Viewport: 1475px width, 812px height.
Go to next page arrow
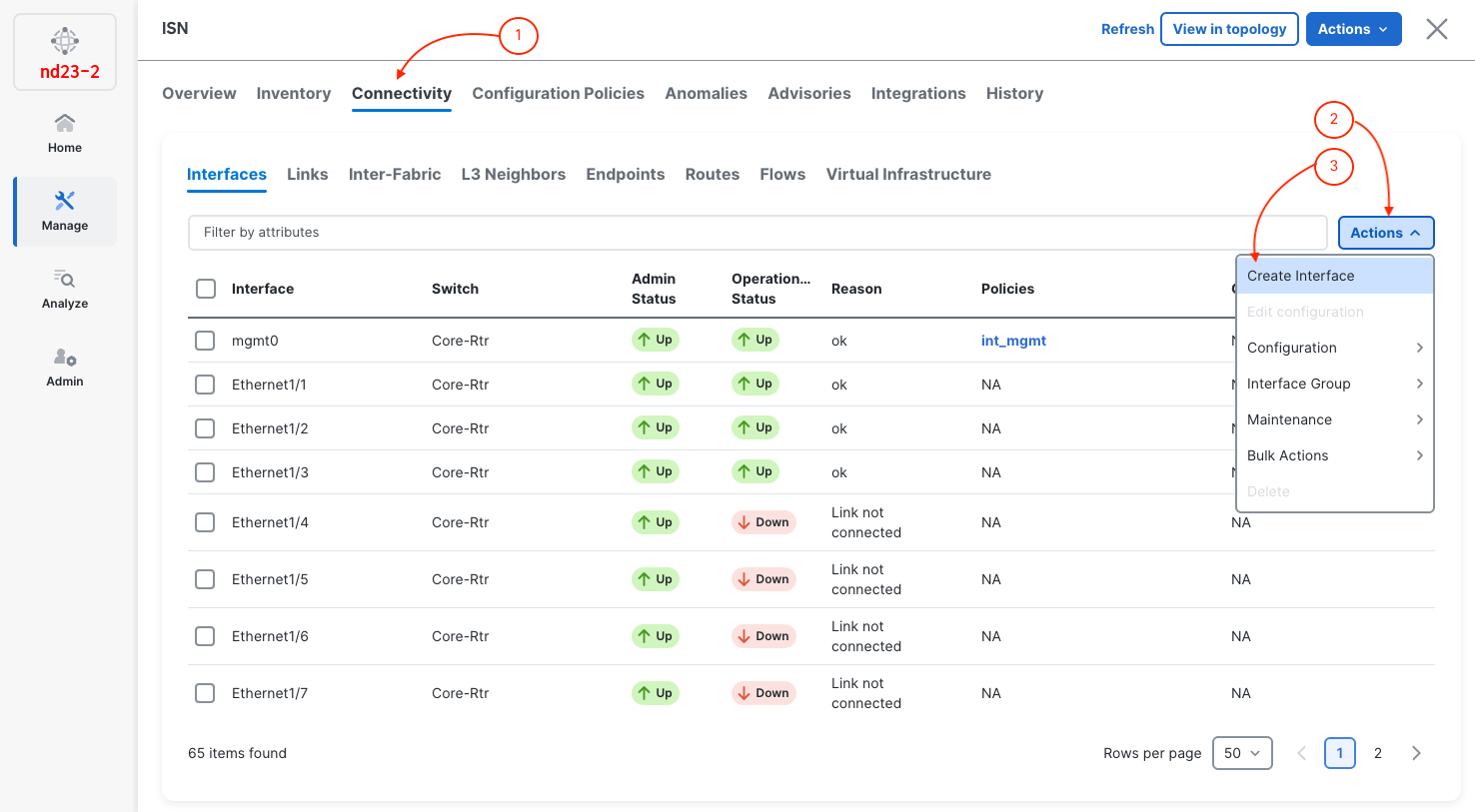(x=1415, y=753)
